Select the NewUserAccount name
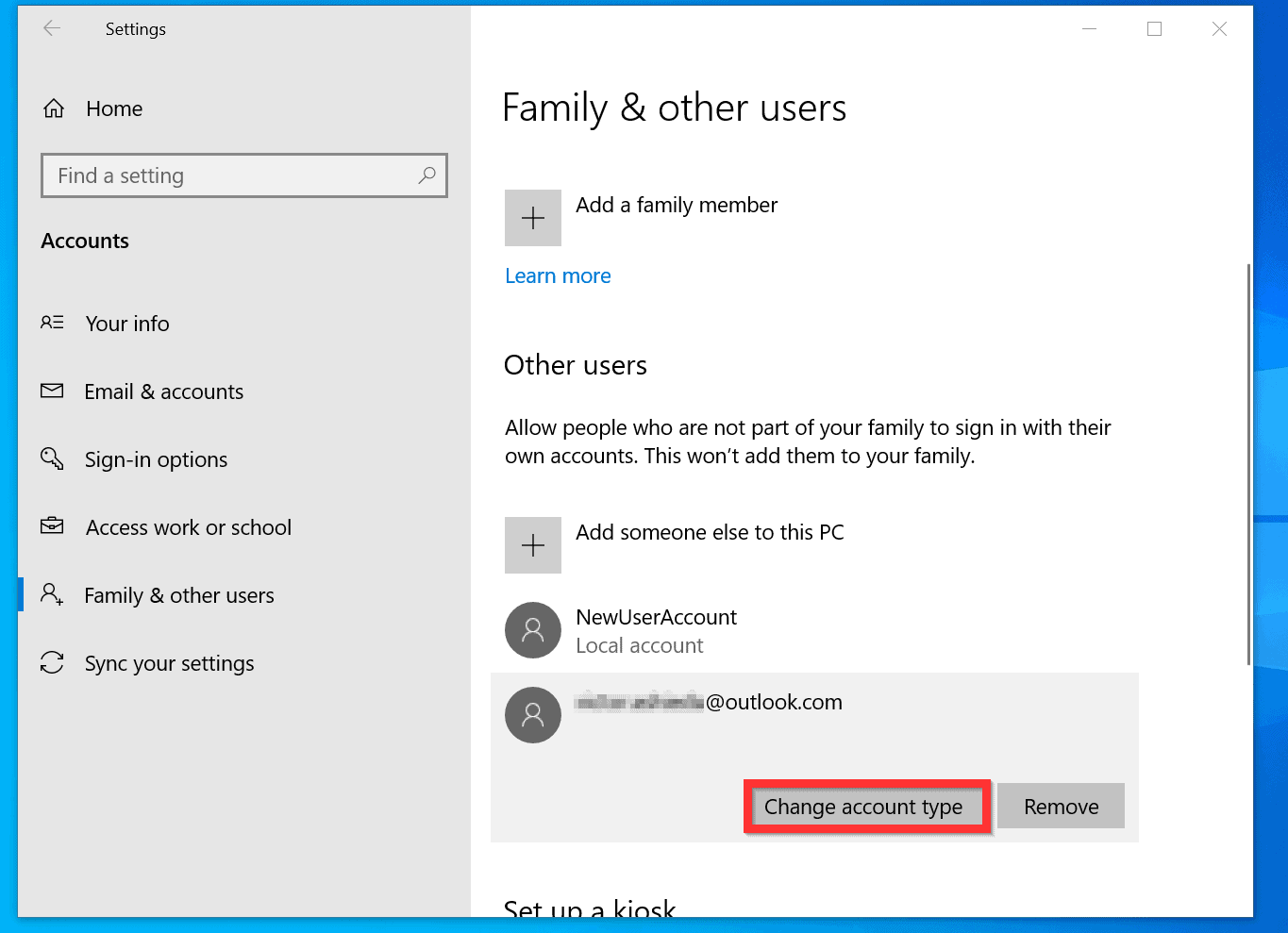 pyautogui.click(x=656, y=617)
